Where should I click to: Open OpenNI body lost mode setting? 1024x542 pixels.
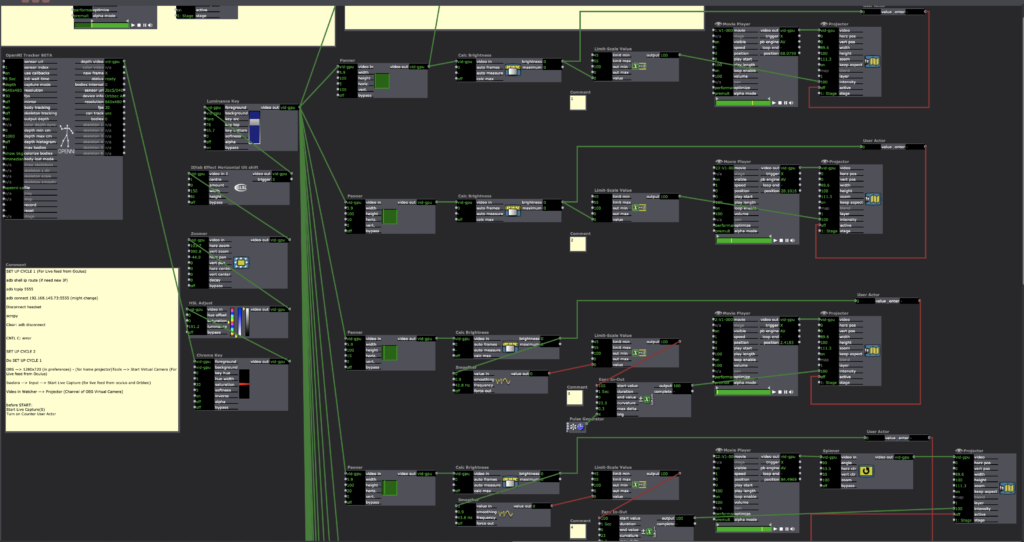pos(12,159)
